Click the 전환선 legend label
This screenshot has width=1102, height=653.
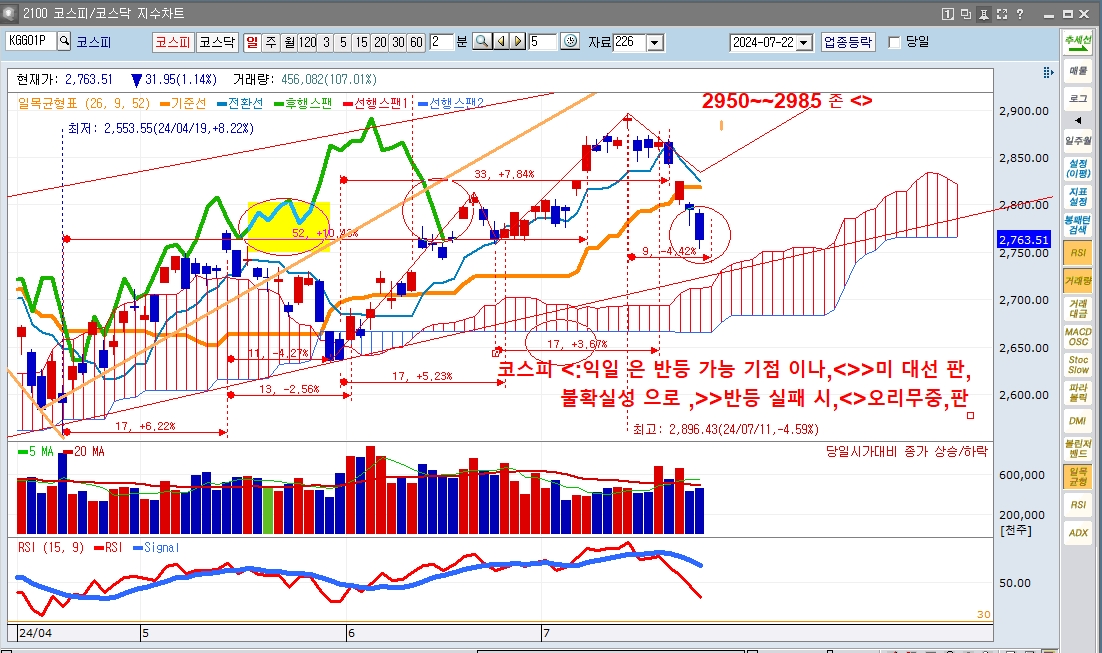[240, 103]
